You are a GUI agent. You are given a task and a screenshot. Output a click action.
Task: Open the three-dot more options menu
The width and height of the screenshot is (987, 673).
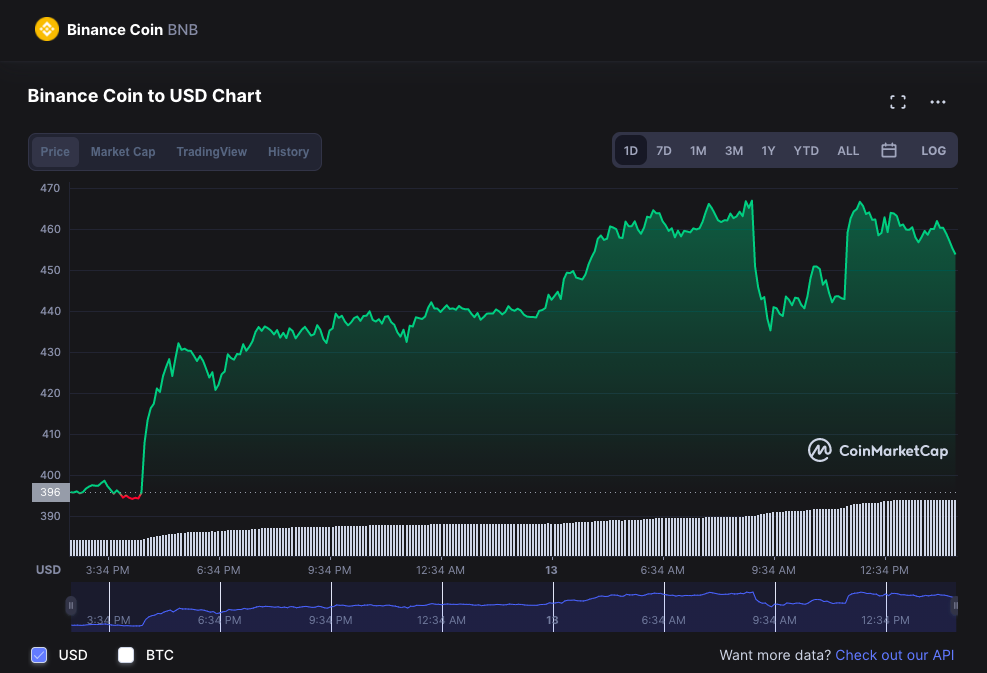click(x=937, y=102)
